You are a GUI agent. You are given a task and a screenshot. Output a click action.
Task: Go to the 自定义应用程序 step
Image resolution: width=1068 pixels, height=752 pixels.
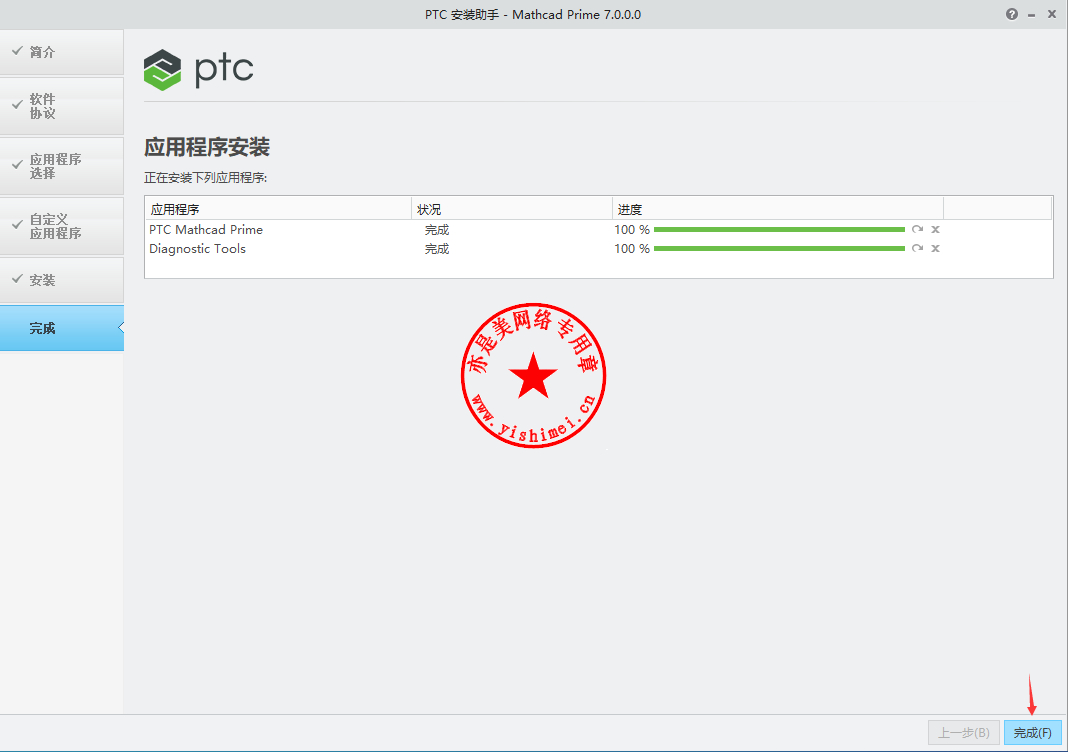[62, 226]
